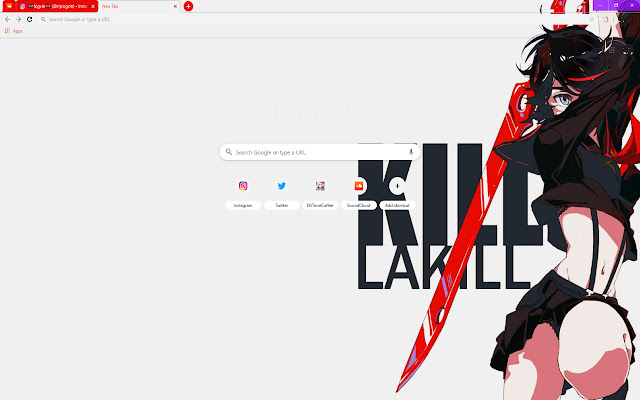Open the SoundCloud shortcut tile
The height and width of the screenshot is (400, 640).
[358, 193]
